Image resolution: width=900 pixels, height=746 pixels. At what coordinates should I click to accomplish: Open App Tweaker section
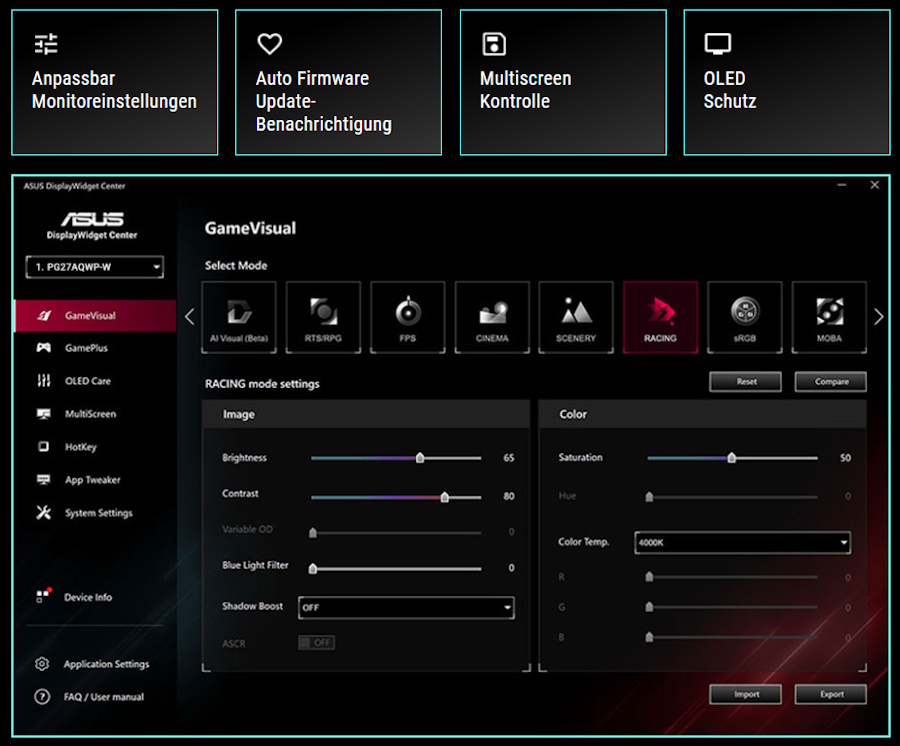point(95,480)
